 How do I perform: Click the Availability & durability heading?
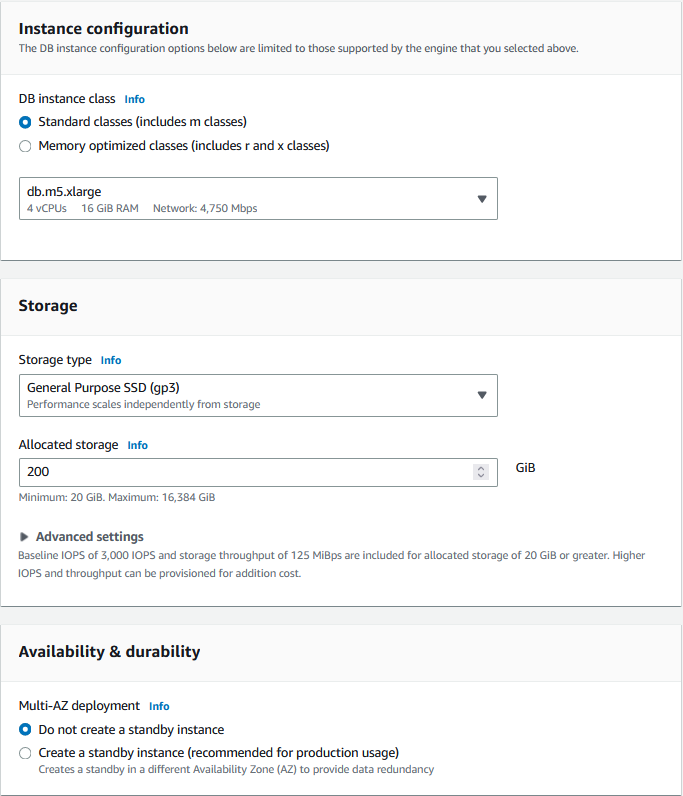tap(109, 652)
